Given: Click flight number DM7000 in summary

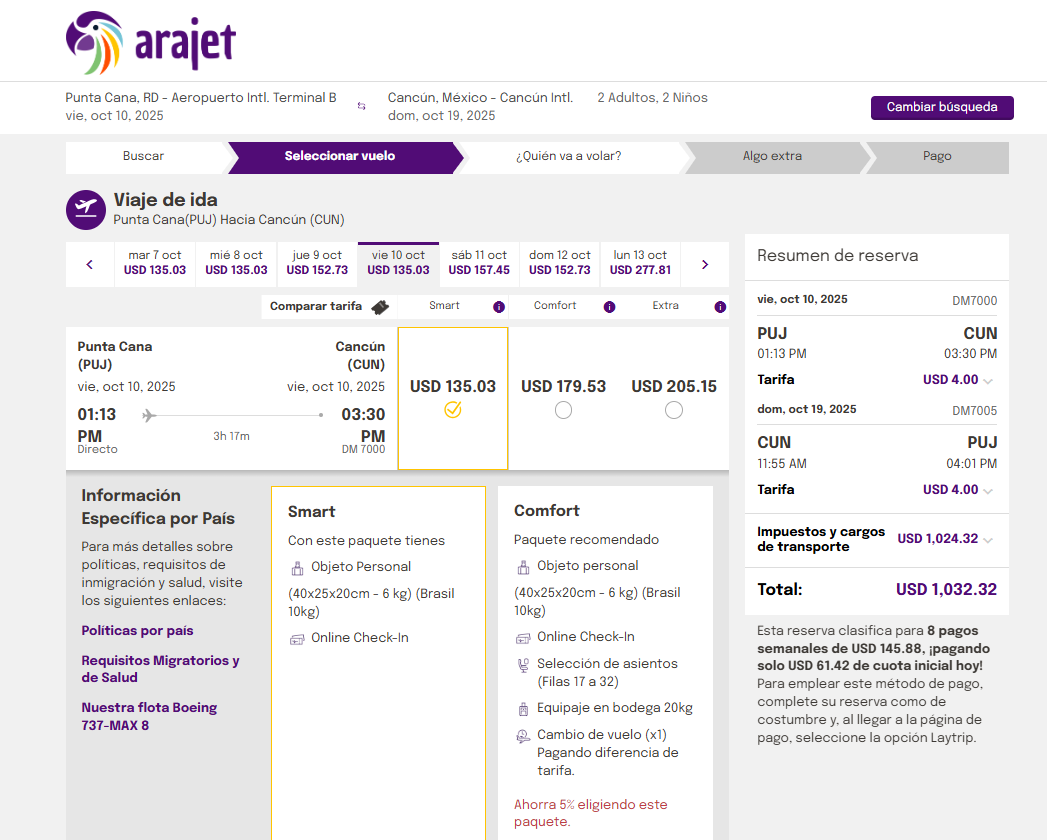Looking at the screenshot, I should 974,301.
